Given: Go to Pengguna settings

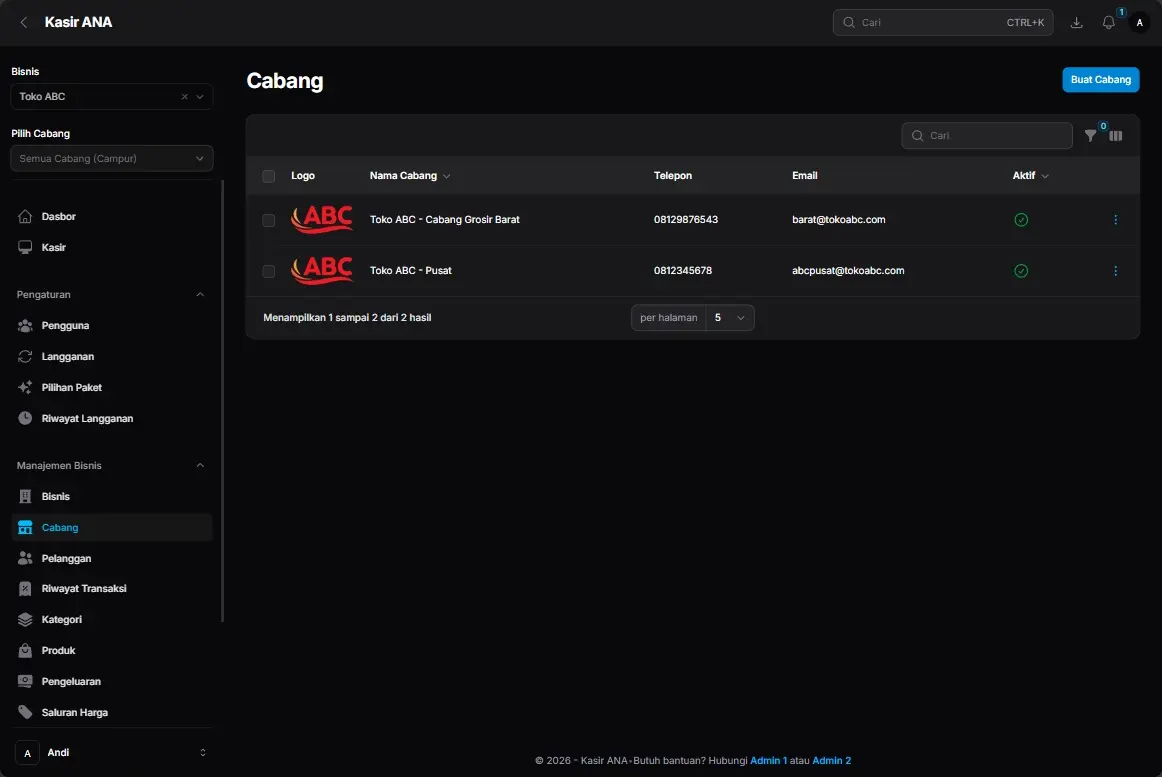Looking at the screenshot, I should [112, 325].
